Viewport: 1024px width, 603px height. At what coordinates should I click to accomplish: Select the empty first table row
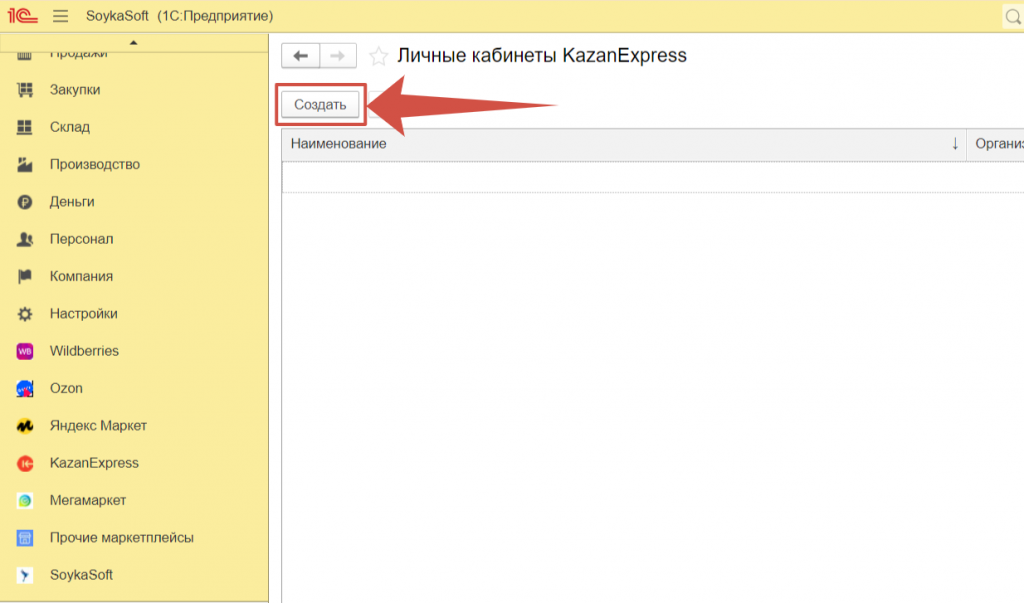pos(620,177)
